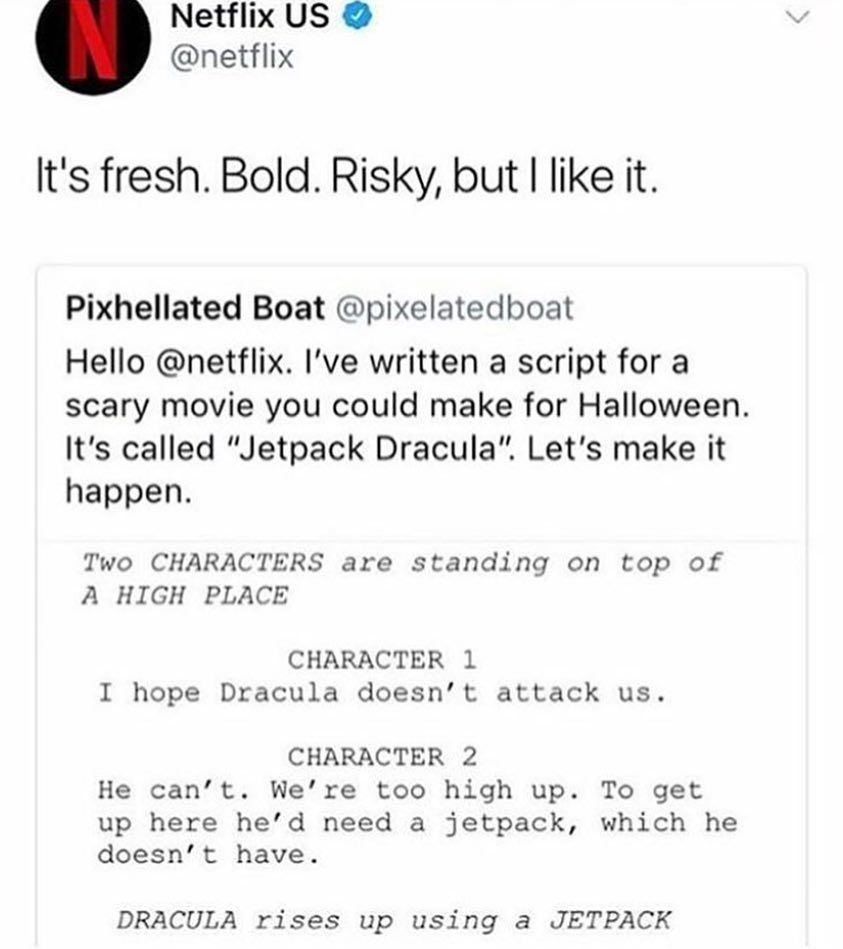Visit the @pixelatedboat handle
Viewport: 843px width, 949px height.
[454, 308]
